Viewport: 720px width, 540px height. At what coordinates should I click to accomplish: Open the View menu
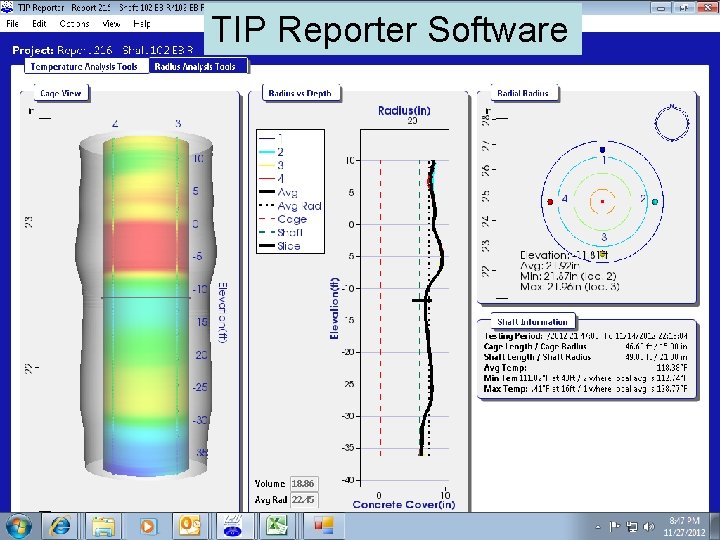(x=111, y=24)
